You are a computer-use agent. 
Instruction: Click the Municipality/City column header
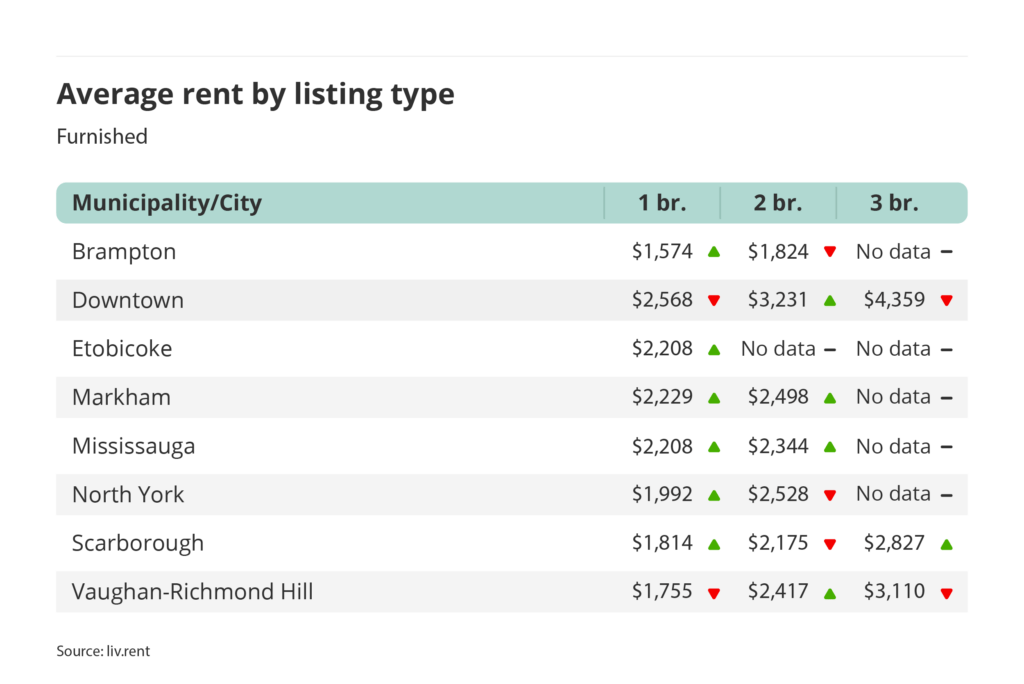click(x=167, y=203)
